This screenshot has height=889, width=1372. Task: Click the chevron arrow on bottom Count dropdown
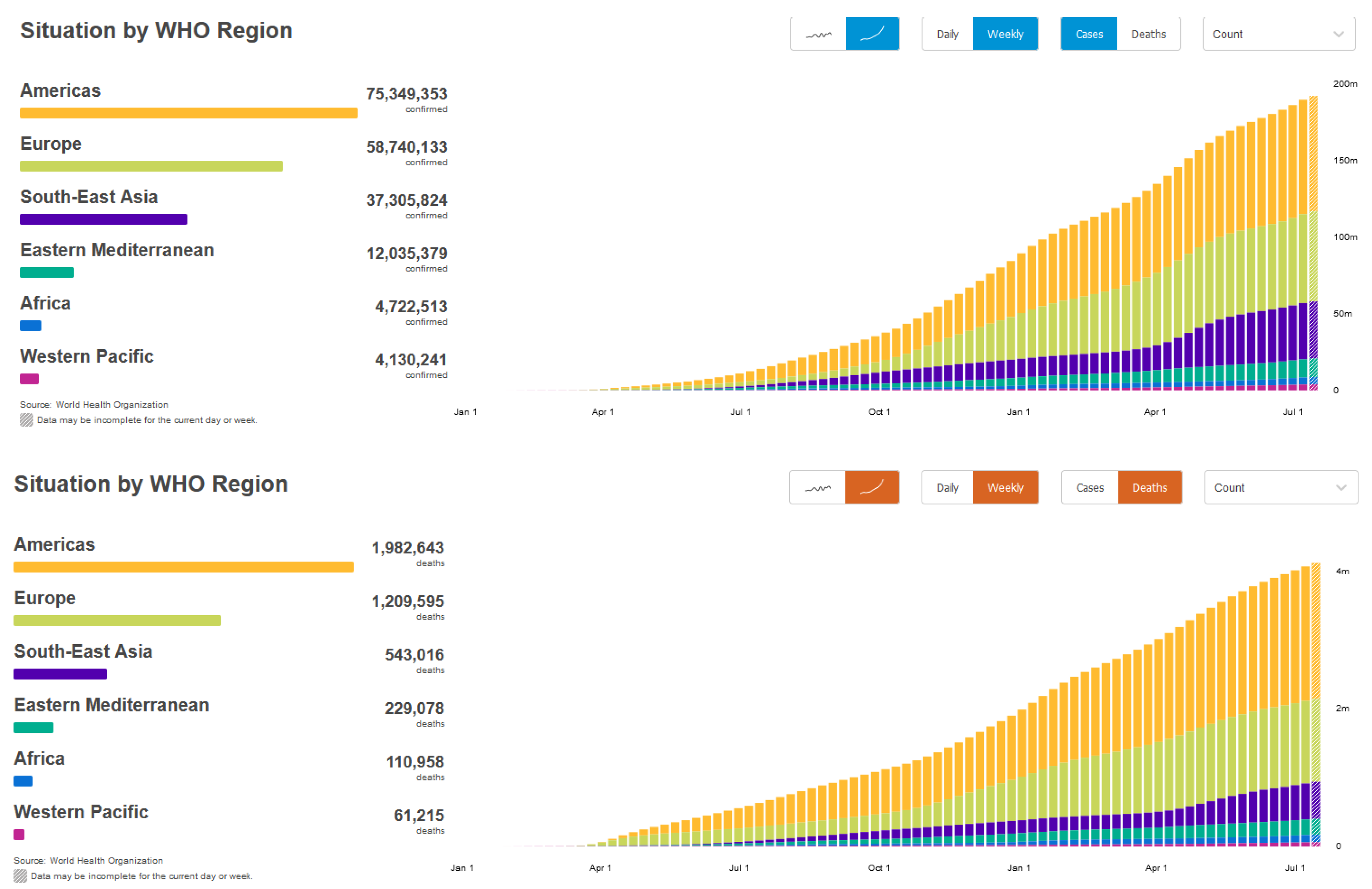[x=1340, y=488]
